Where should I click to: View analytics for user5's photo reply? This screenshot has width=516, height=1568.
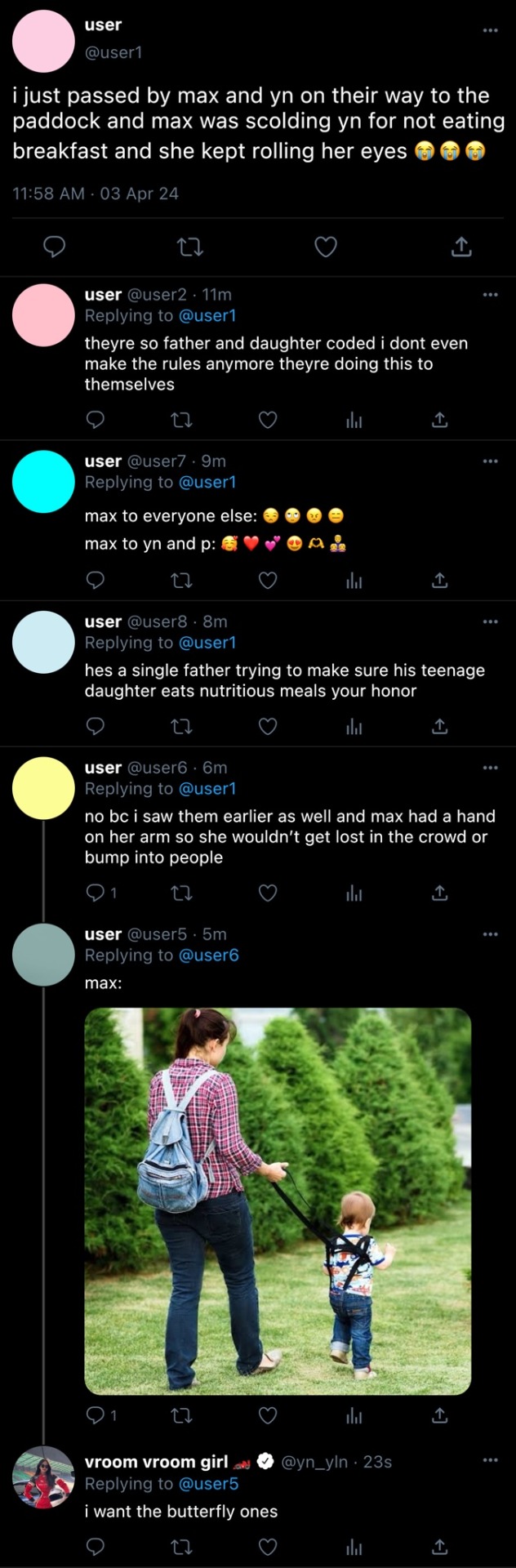(x=354, y=1415)
